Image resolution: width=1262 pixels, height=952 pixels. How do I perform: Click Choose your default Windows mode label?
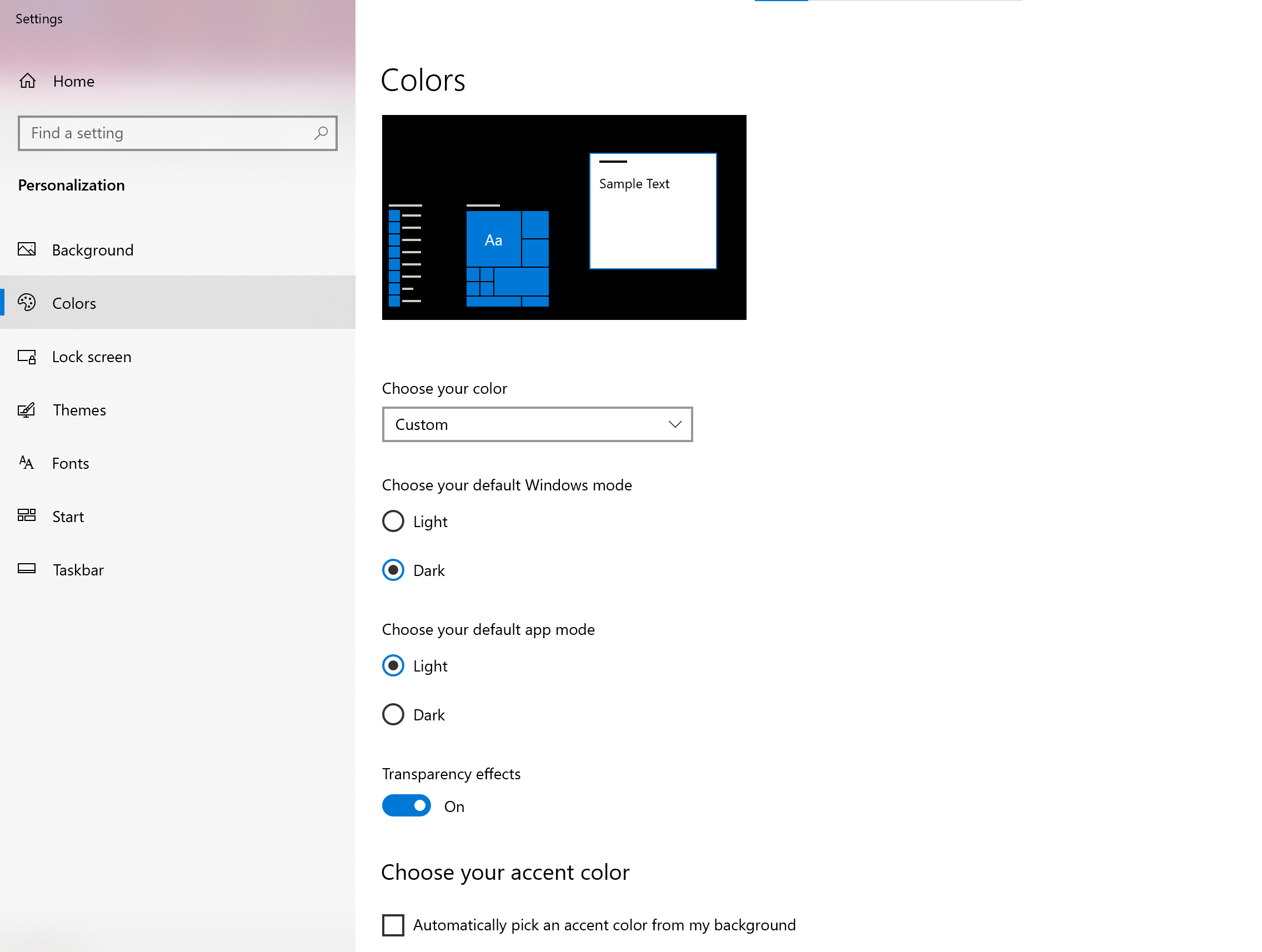[x=507, y=485]
